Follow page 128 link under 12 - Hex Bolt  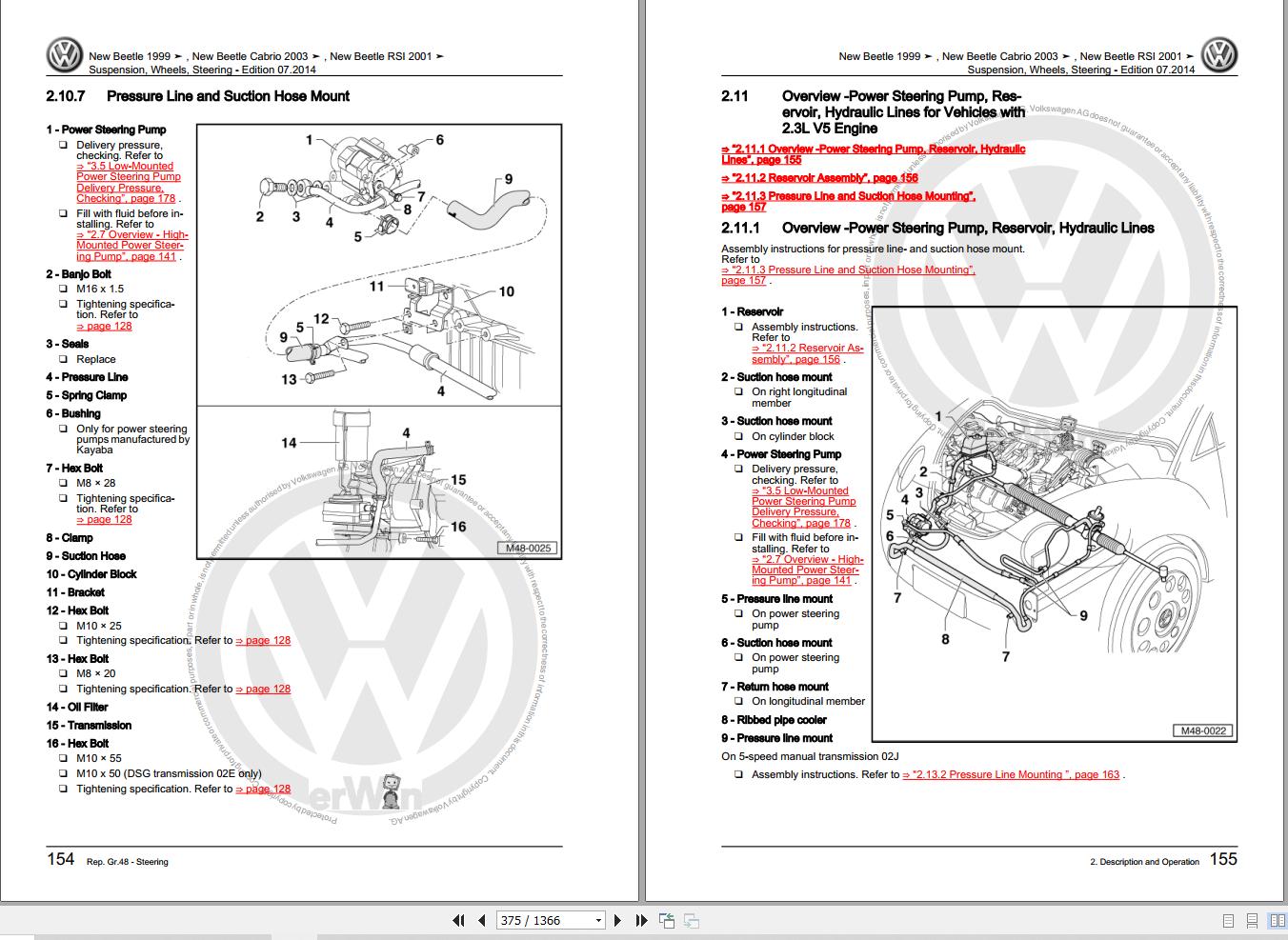[263, 640]
